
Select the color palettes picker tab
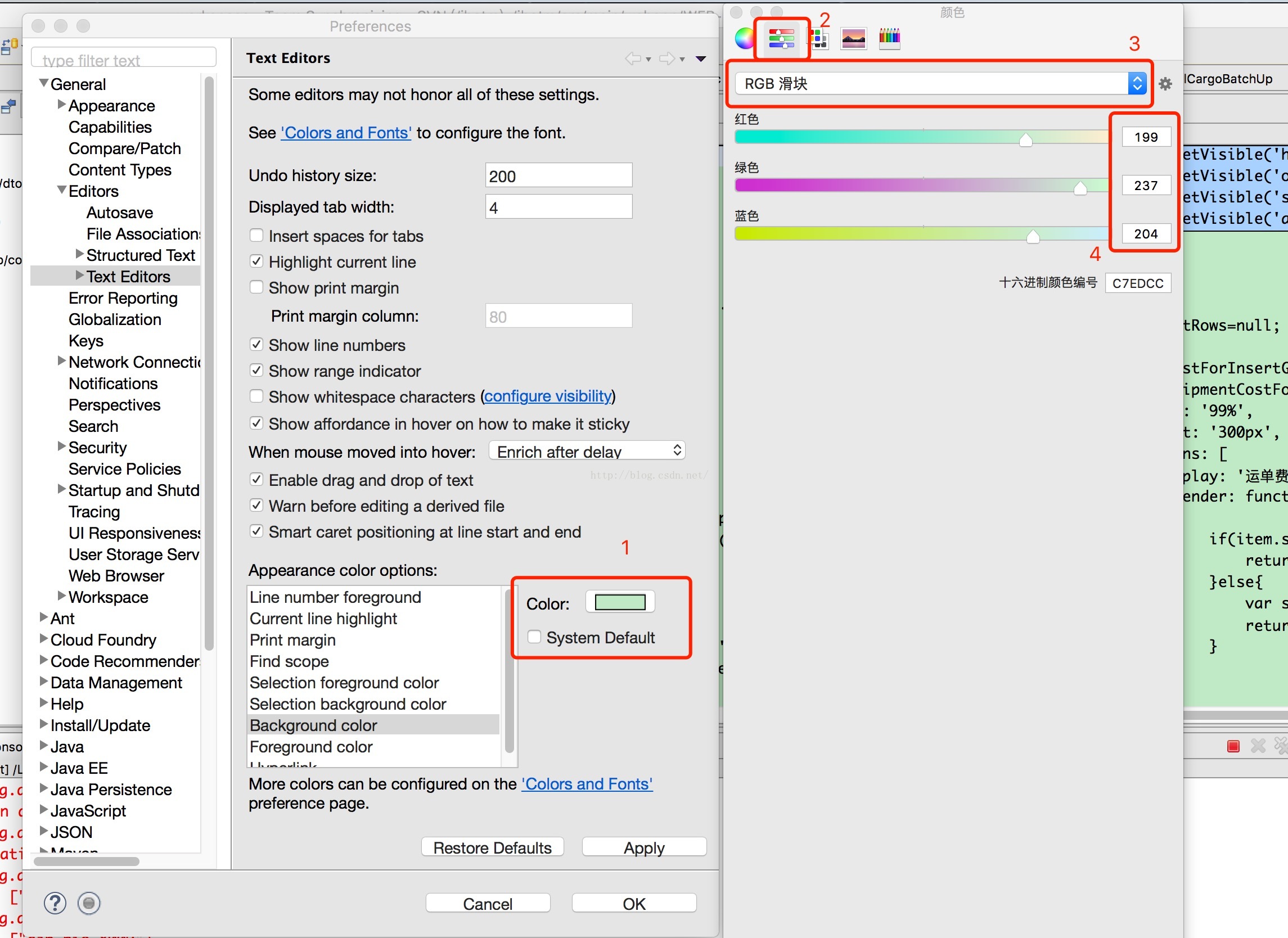tap(818, 39)
